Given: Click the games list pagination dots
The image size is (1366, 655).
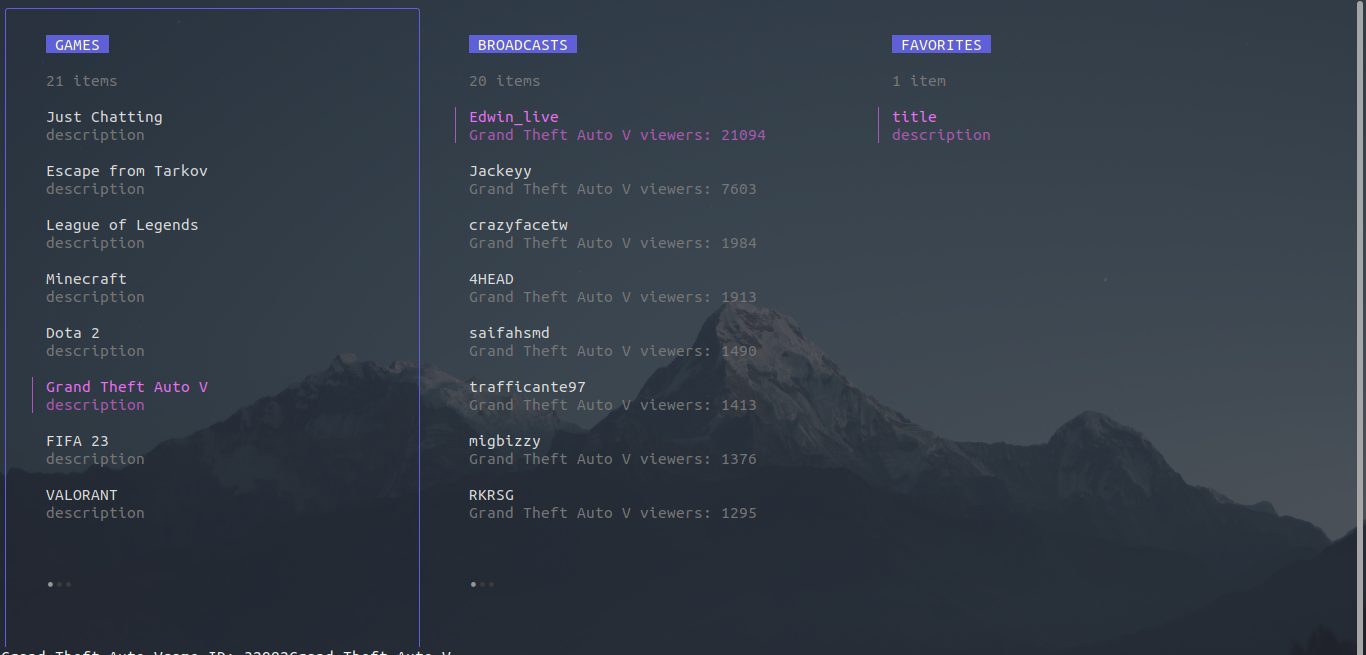Looking at the screenshot, I should pos(59,584).
